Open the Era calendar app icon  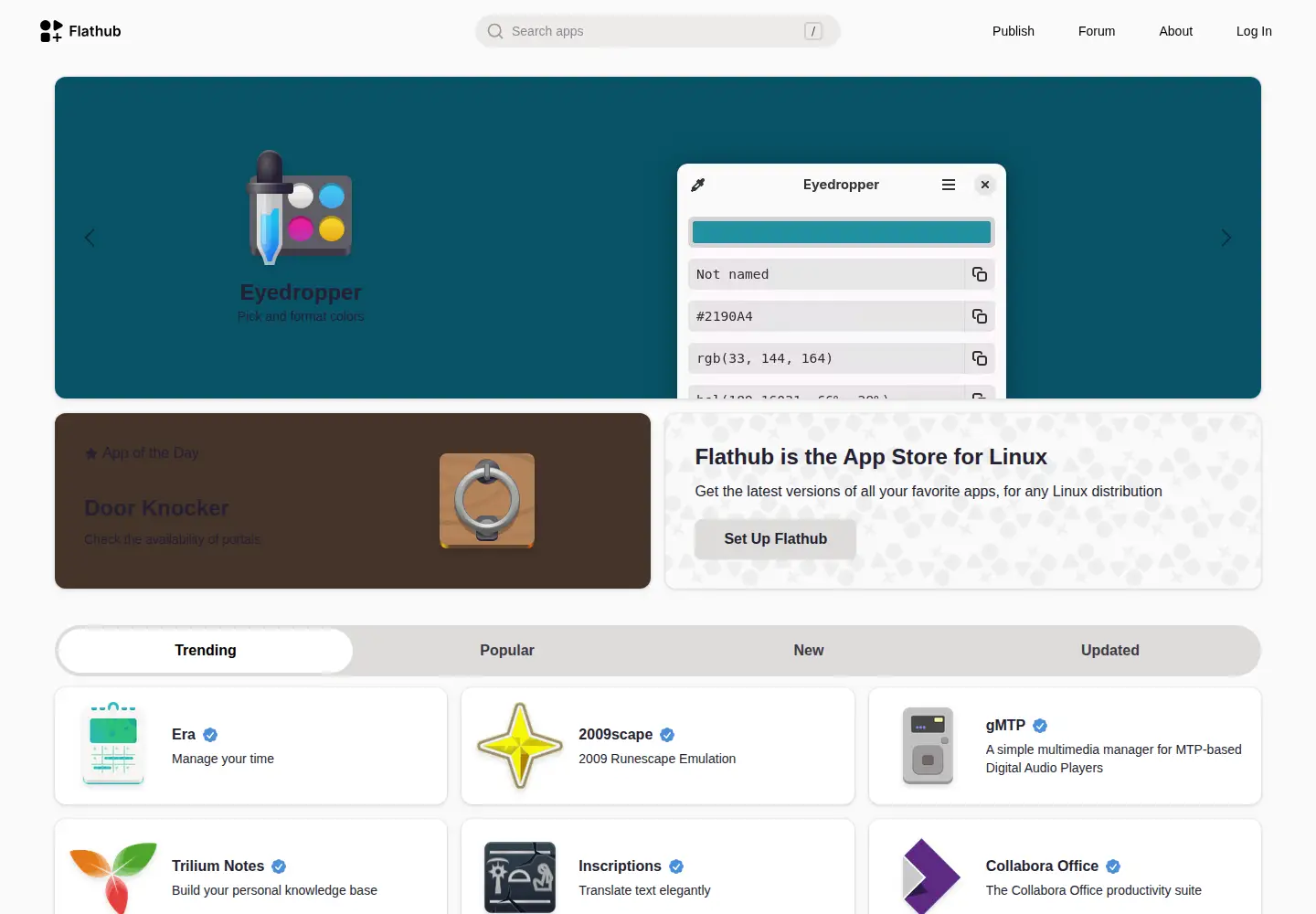(113, 744)
